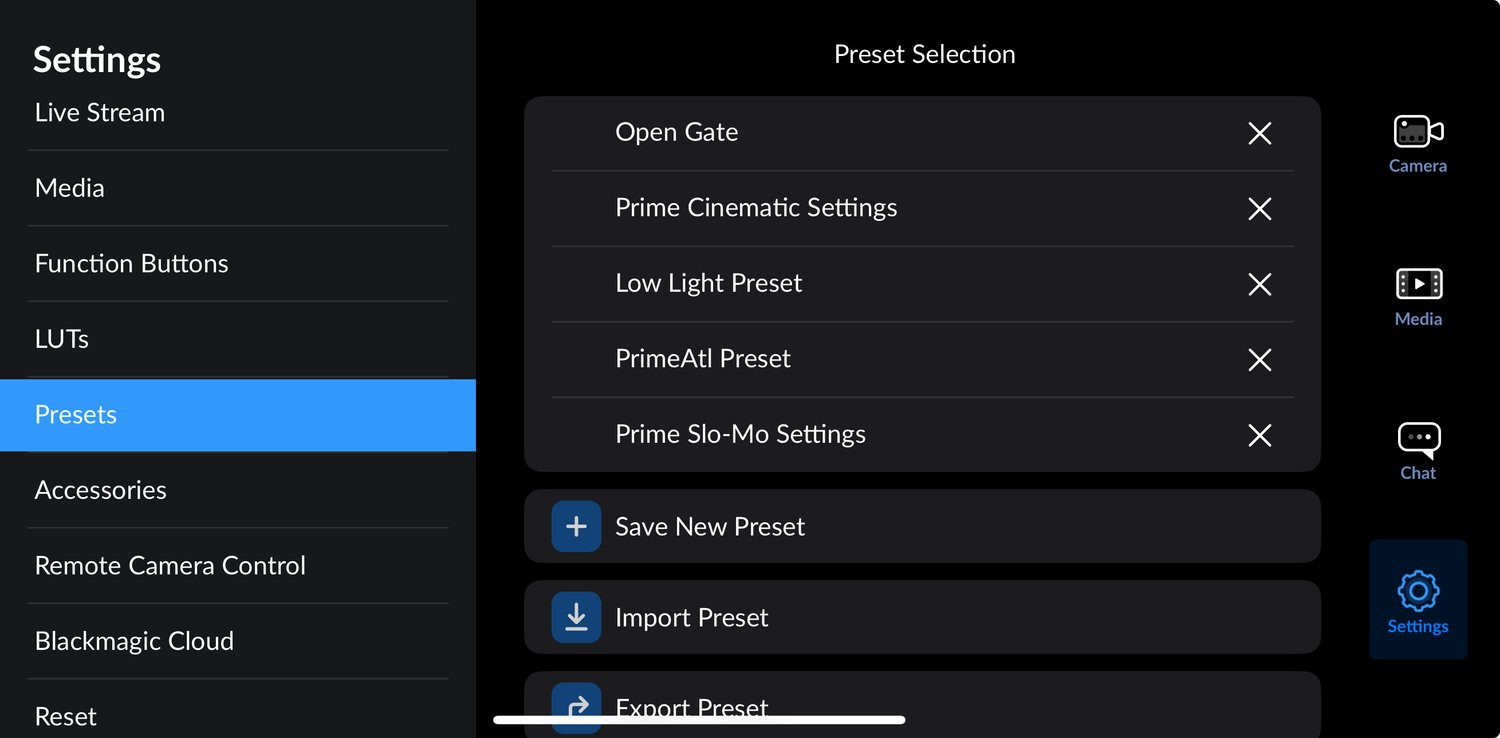The image size is (1500, 738).
Task: Choose the Prime Slo-Mo Settings preset
Action: click(x=740, y=435)
